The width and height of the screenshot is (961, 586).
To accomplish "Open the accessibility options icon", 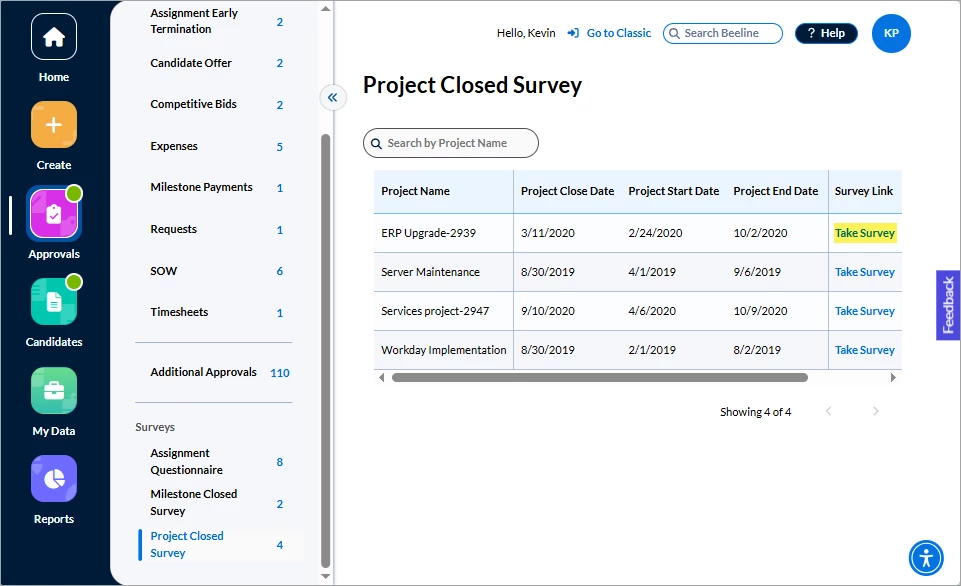I will pyautogui.click(x=926, y=558).
